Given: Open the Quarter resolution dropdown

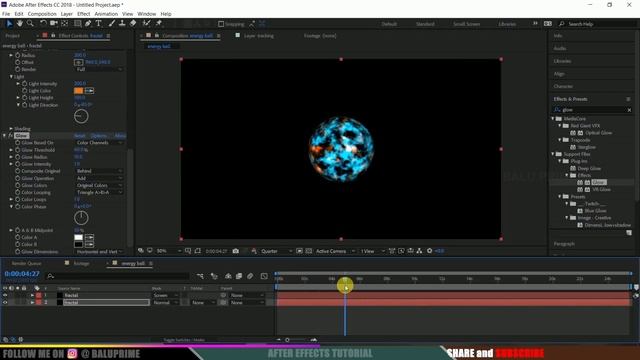Looking at the screenshot, I should [276, 251].
